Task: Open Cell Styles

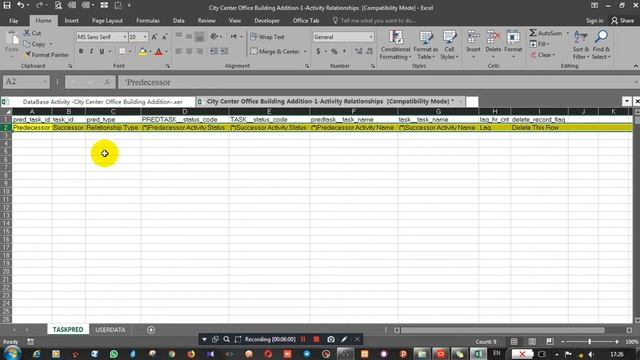Action: point(449,45)
